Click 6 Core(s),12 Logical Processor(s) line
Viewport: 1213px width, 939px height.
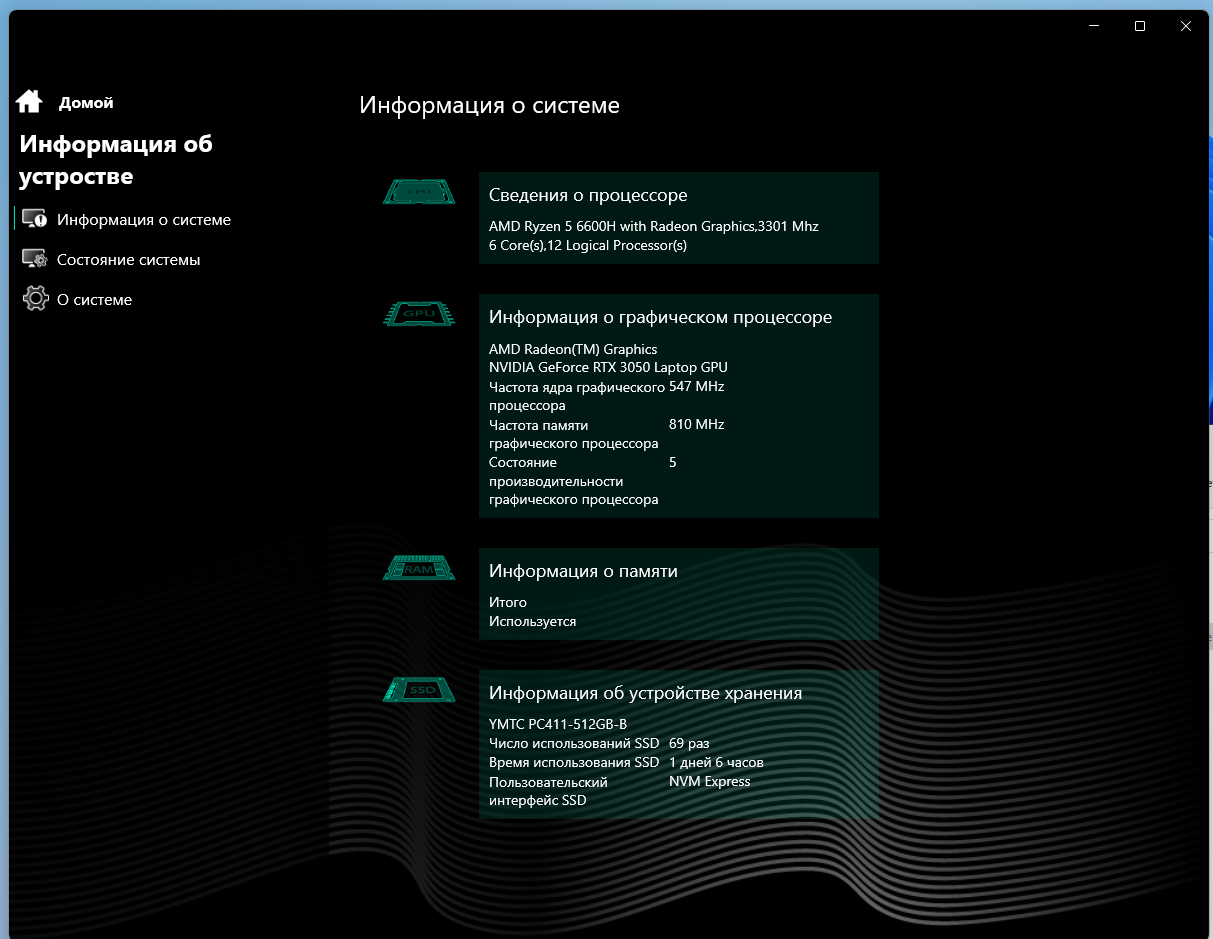pos(588,245)
